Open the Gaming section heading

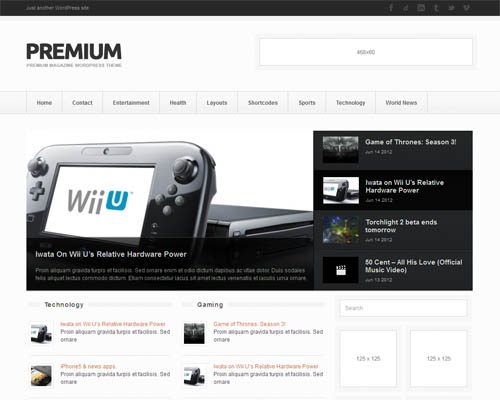click(210, 305)
